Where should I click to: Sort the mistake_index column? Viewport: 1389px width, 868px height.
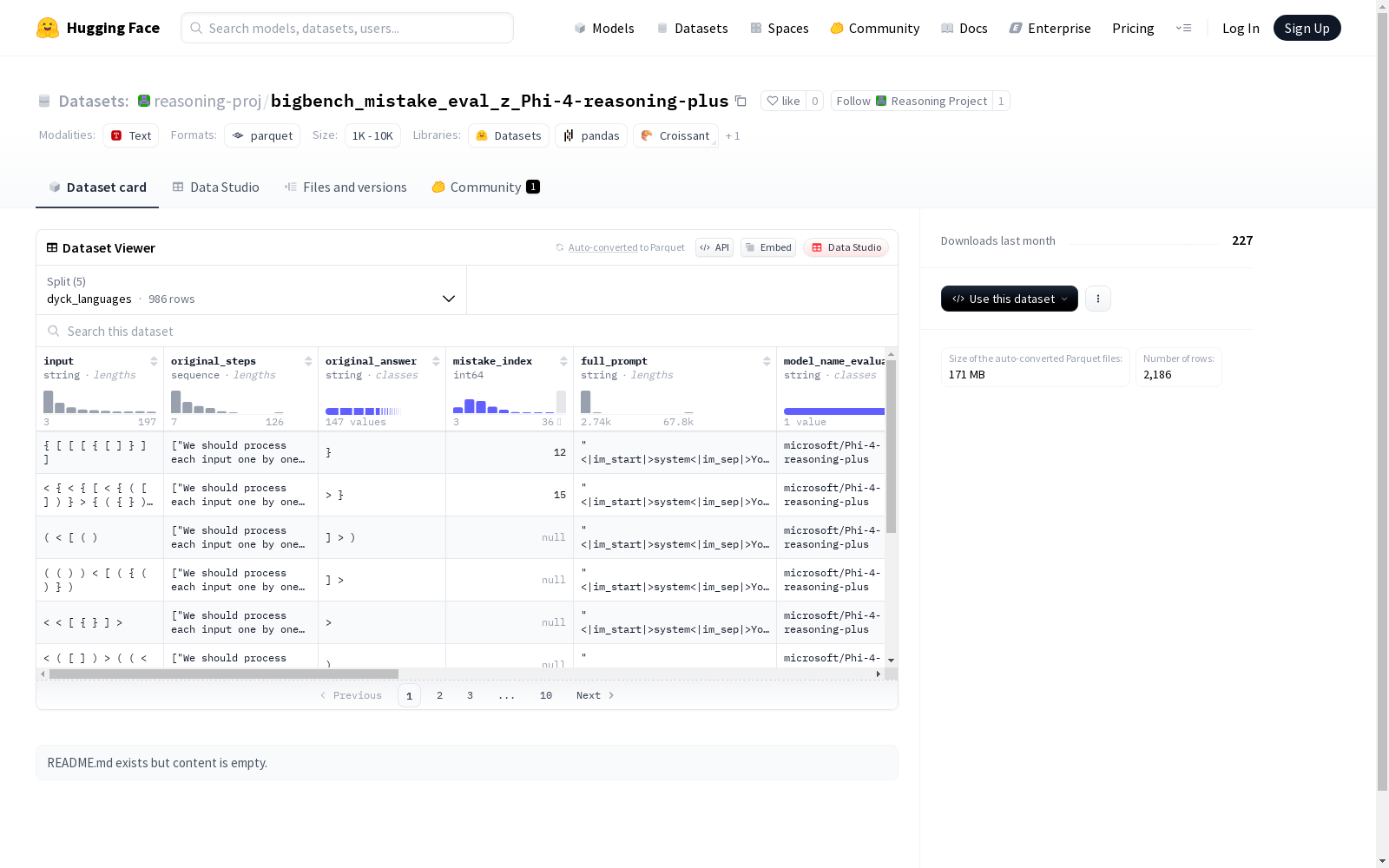(x=563, y=361)
